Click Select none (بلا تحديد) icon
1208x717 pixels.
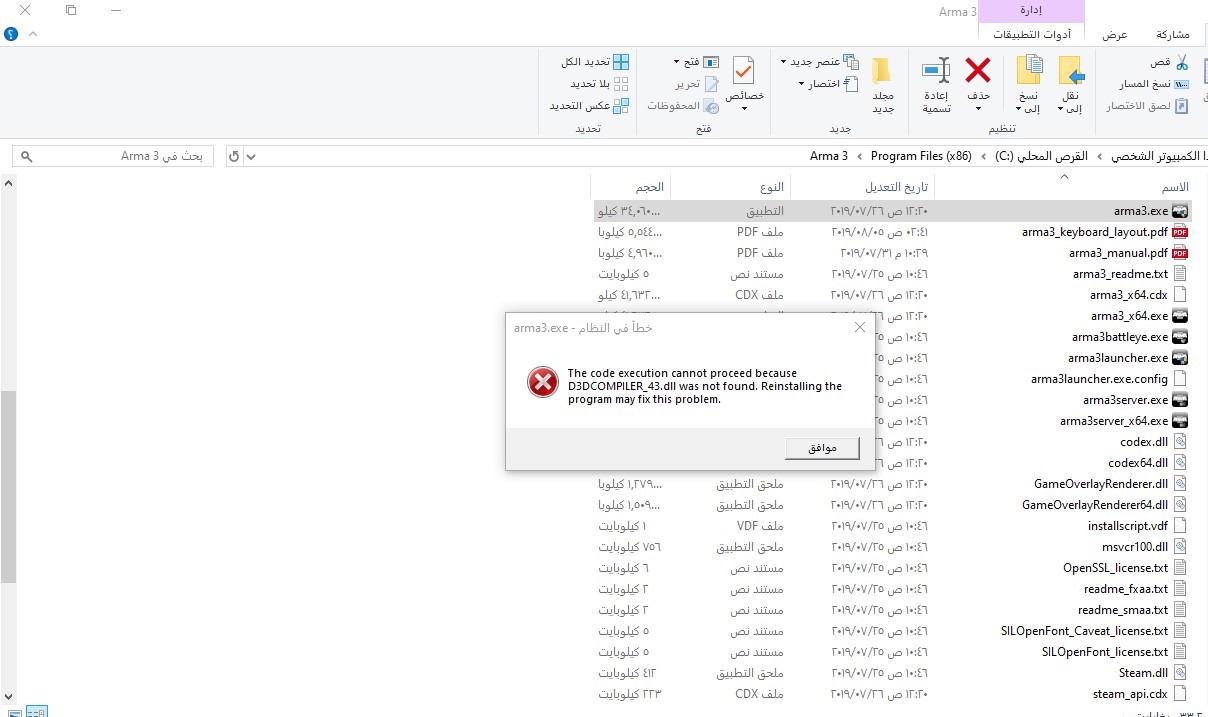(x=620, y=84)
